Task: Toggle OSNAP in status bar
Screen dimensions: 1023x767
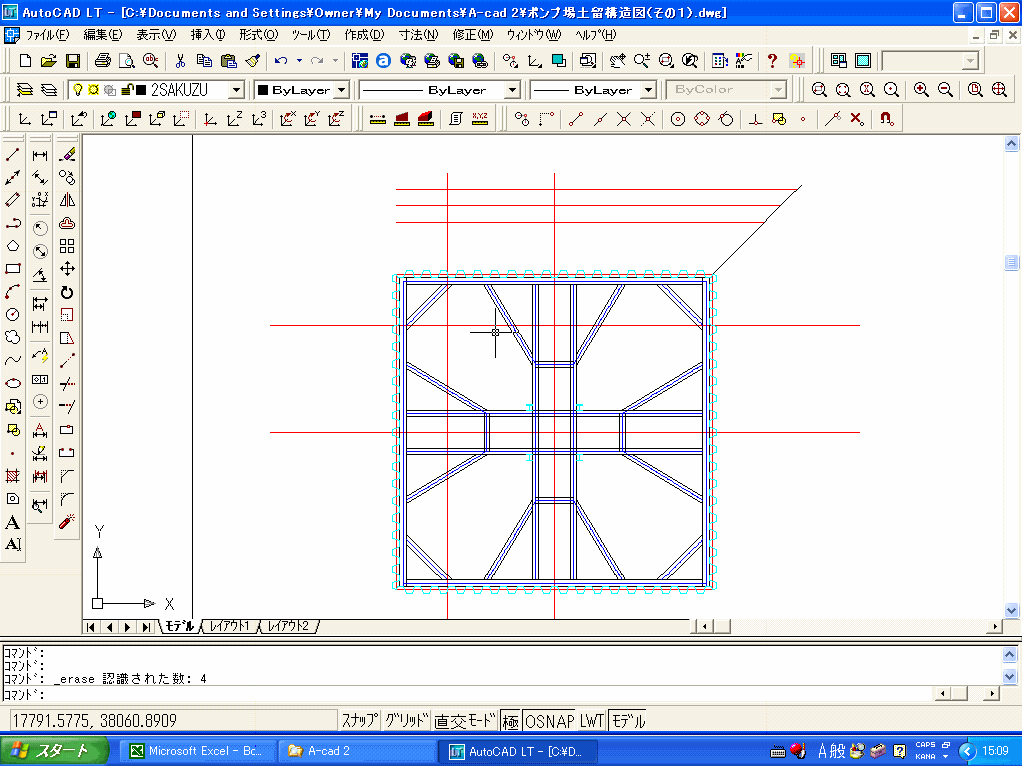Action: (x=549, y=721)
